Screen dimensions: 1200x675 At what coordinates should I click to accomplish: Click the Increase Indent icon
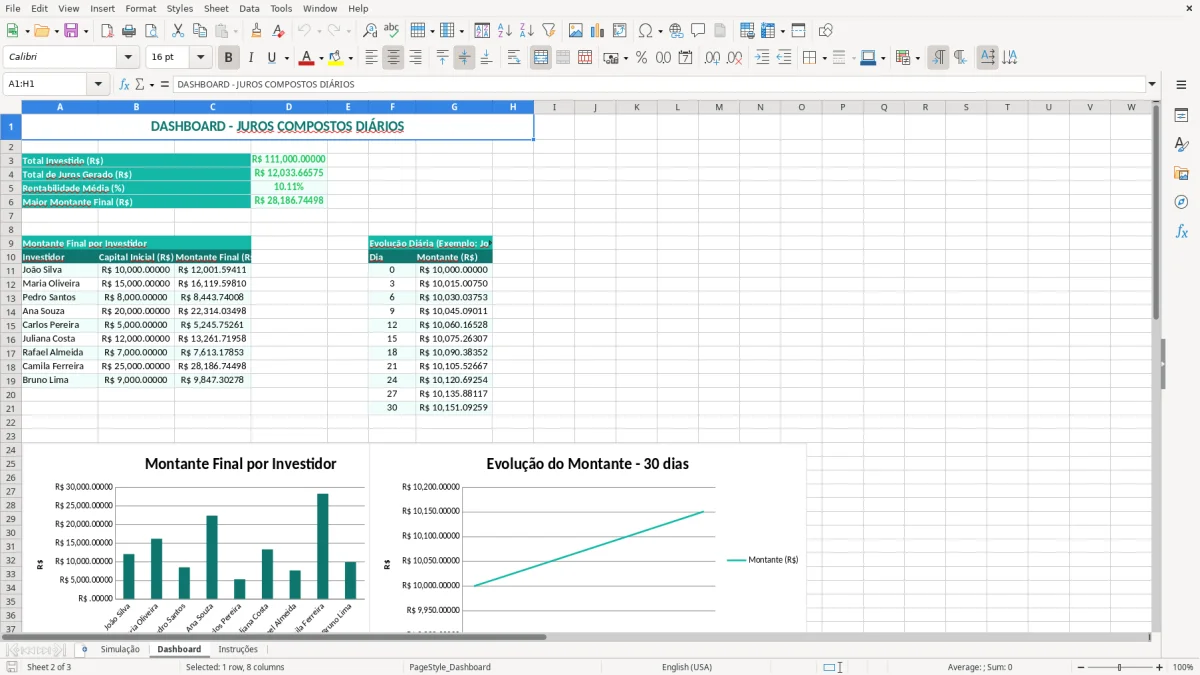point(762,58)
